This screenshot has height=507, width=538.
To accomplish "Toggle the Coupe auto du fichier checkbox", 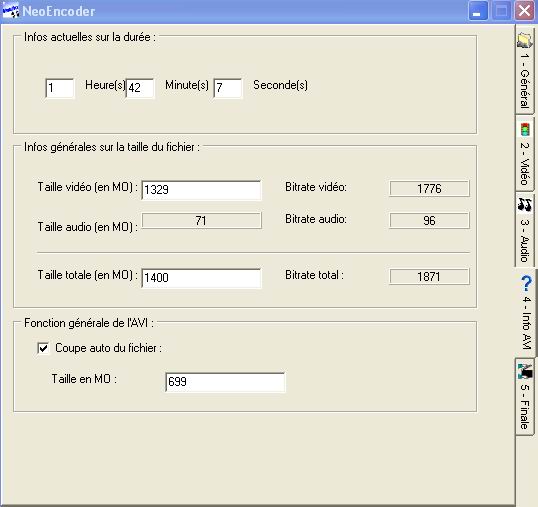I will pos(43,348).
